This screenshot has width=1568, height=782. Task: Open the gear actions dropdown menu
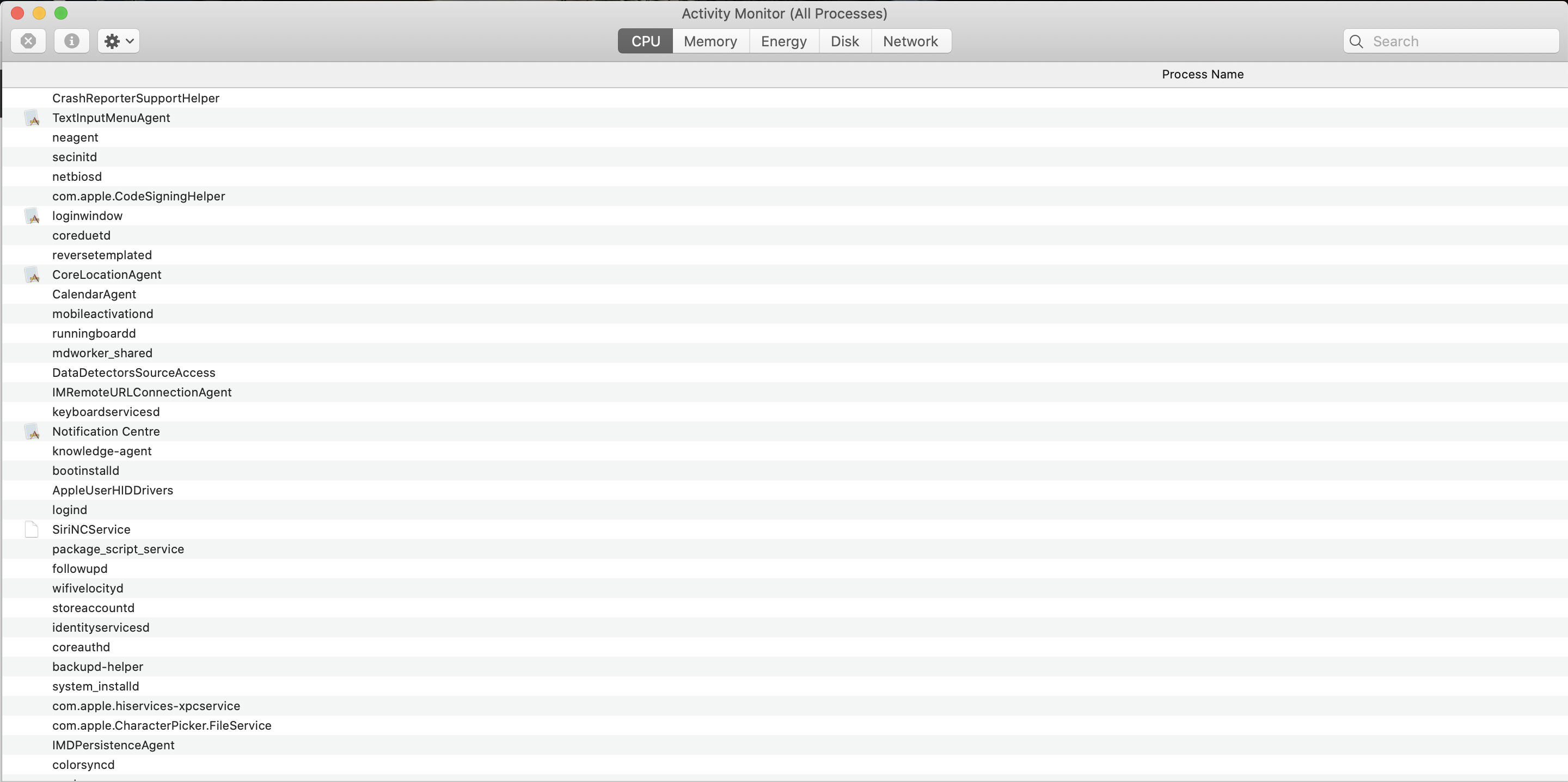coord(119,41)
